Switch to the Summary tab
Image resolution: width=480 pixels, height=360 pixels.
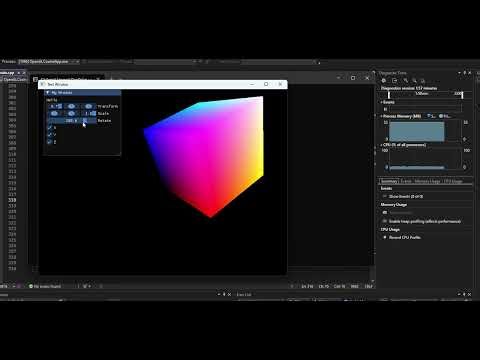[389, 181]
